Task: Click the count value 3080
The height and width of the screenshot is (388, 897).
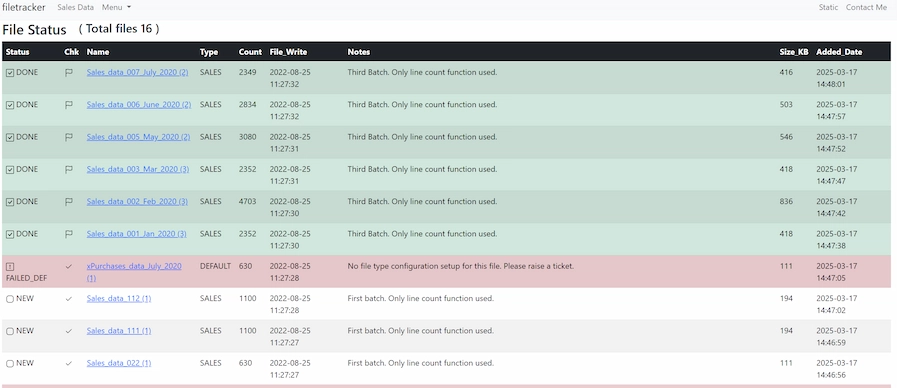Action: (248, 137)
